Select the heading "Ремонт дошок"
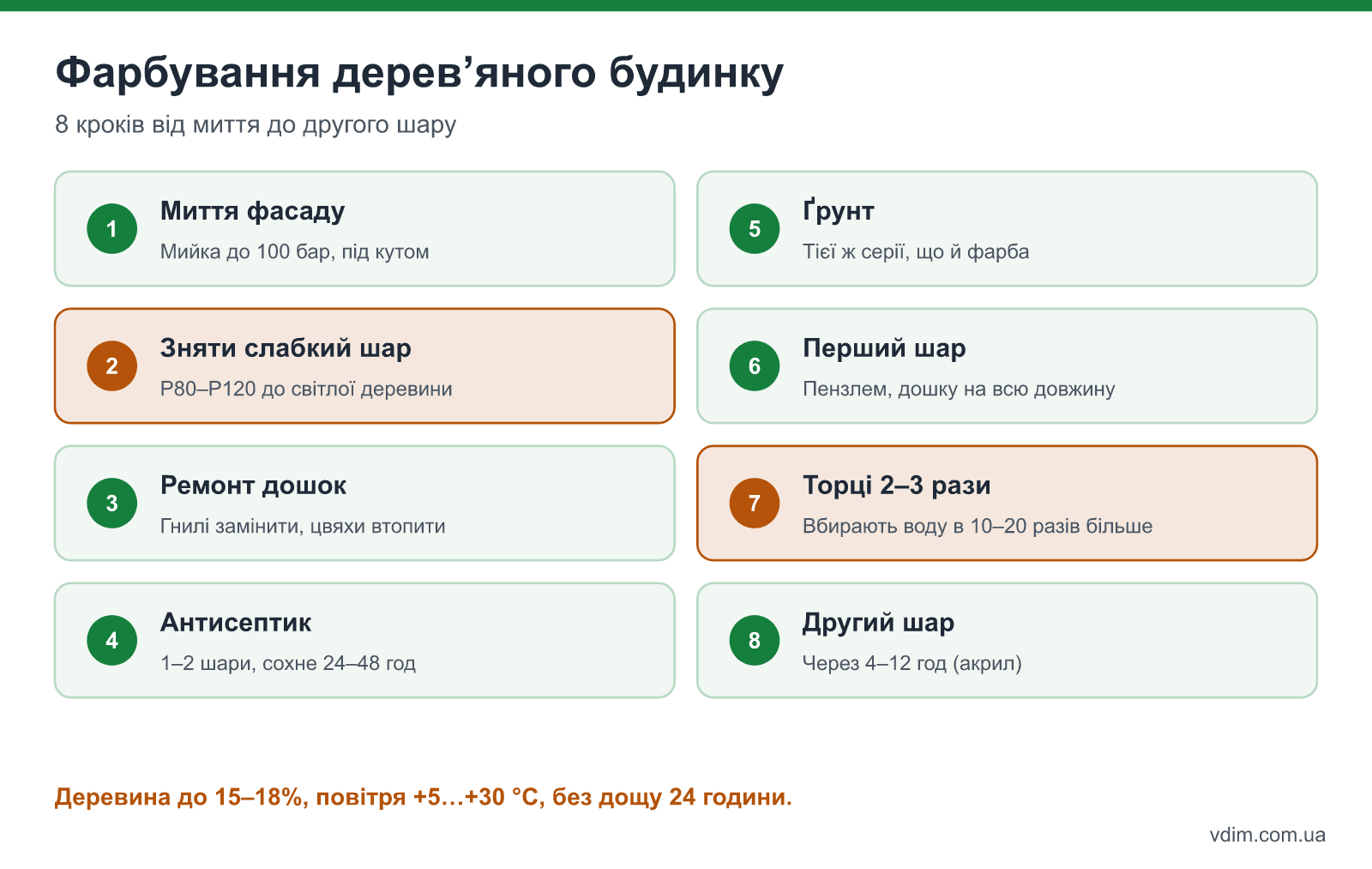This screenshot has height=869, width=1372. pos(253,486)
